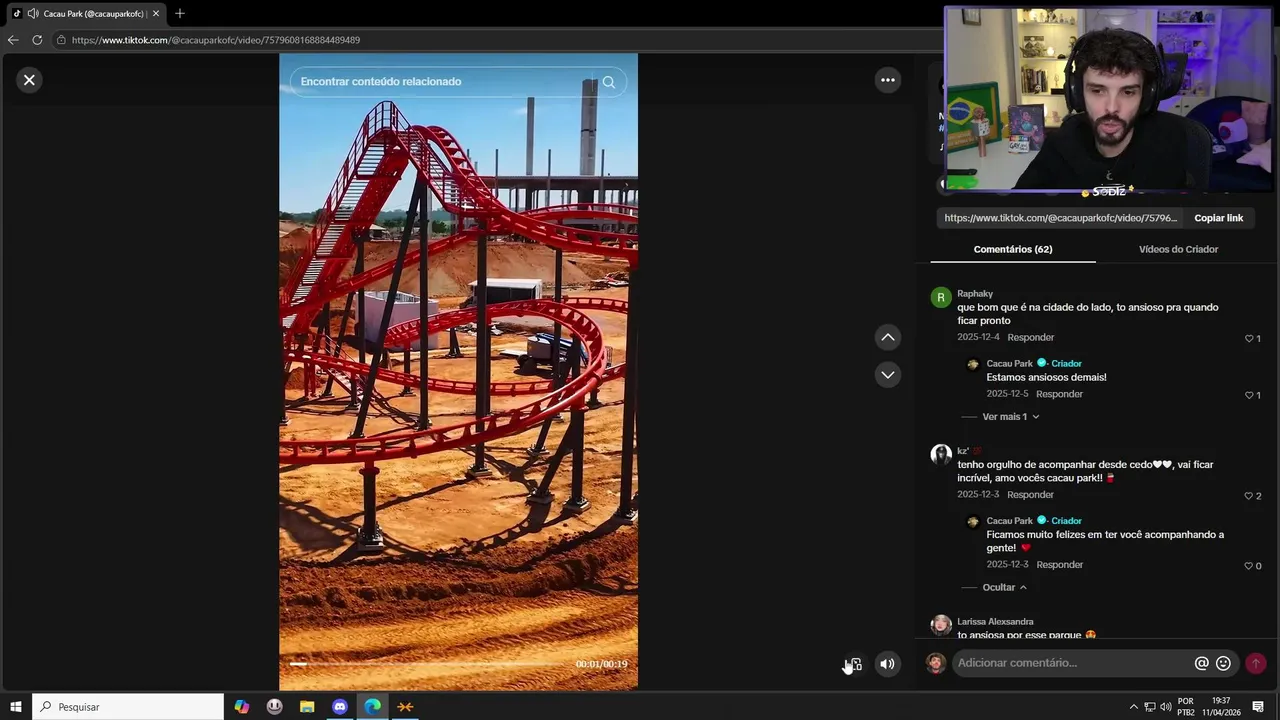
Task: Click the Pesquisar taskbar search box
Action: pos(128,707)
